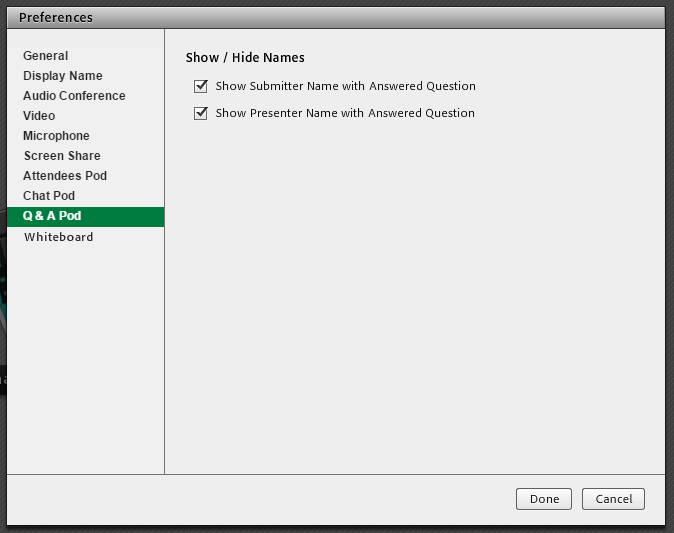Cancel the Preferences dialog
This screenshot has width=674, height=533.
(x=614, y=499)
